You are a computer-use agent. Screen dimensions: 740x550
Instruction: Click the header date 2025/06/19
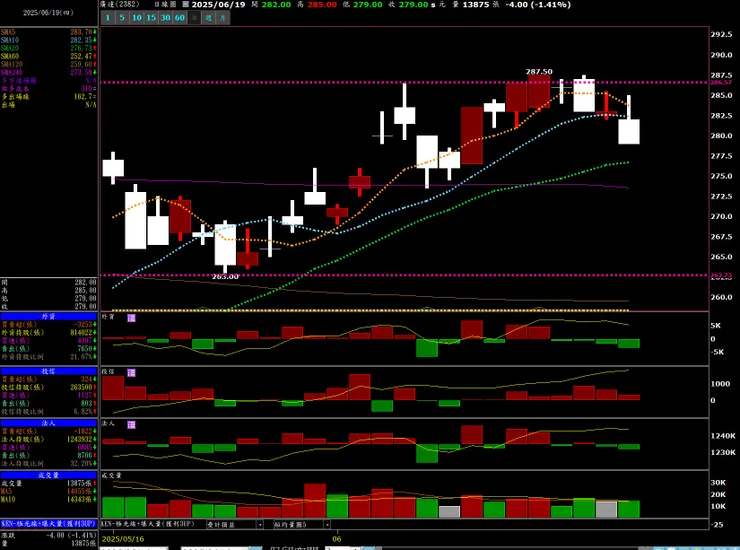coord(218,4)
